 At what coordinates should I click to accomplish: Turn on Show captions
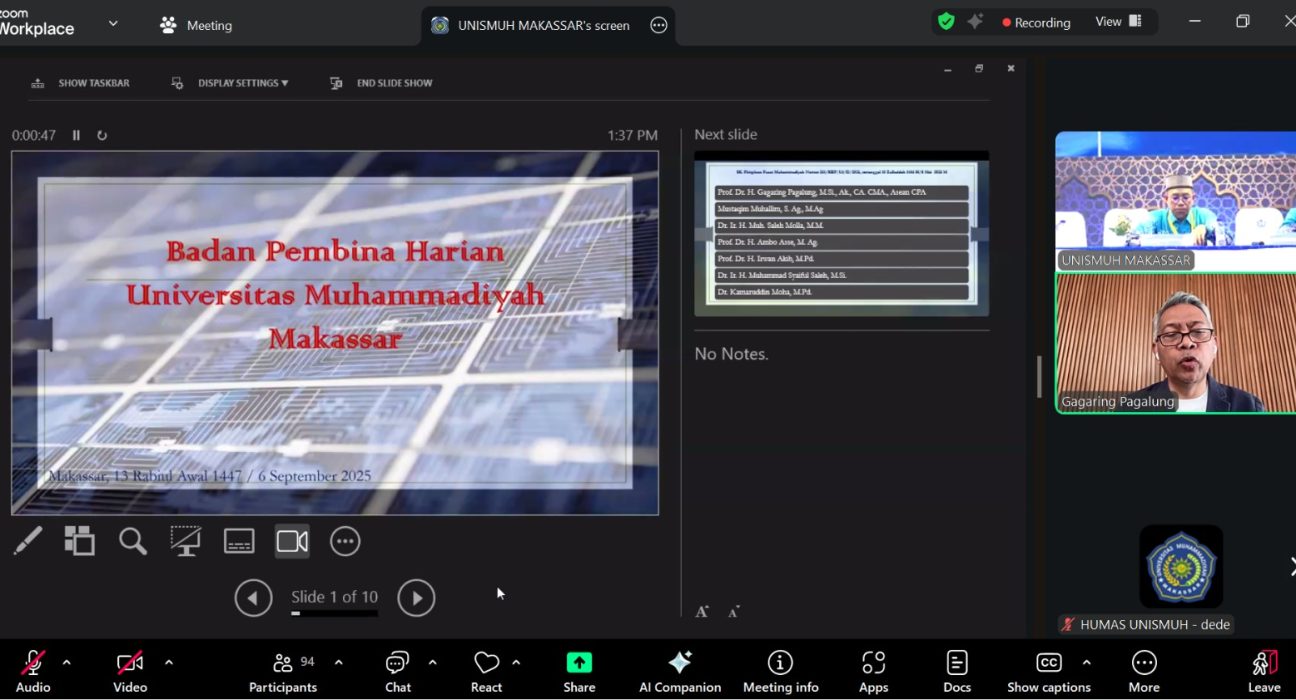click(x=1049, y=671)
